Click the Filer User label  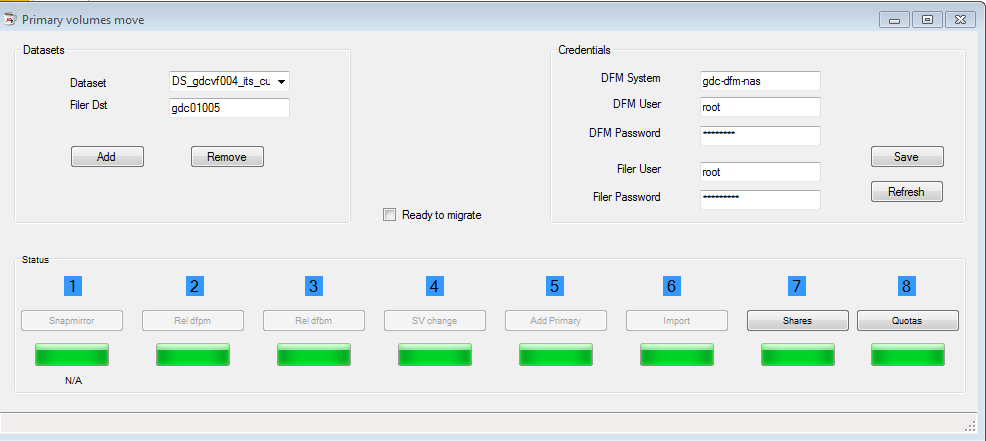(639, 169)
